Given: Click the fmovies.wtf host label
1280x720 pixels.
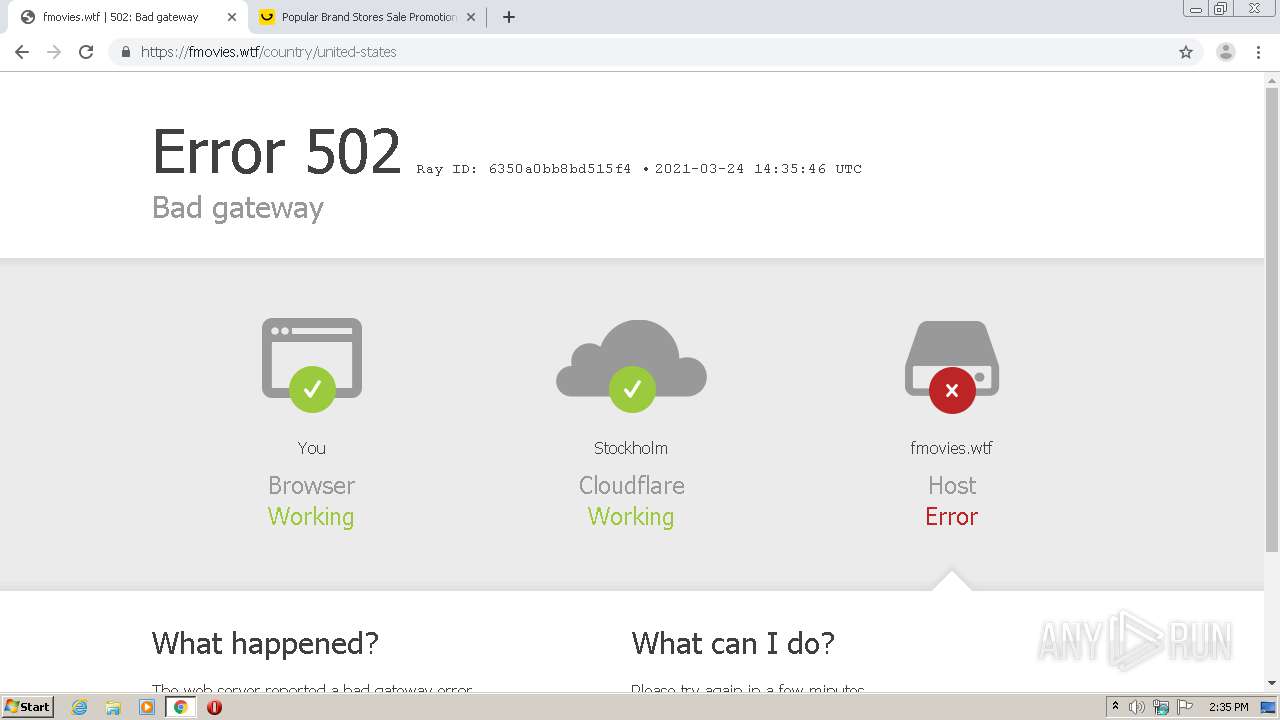Looking at the screenshot, I should pos(951,448).
